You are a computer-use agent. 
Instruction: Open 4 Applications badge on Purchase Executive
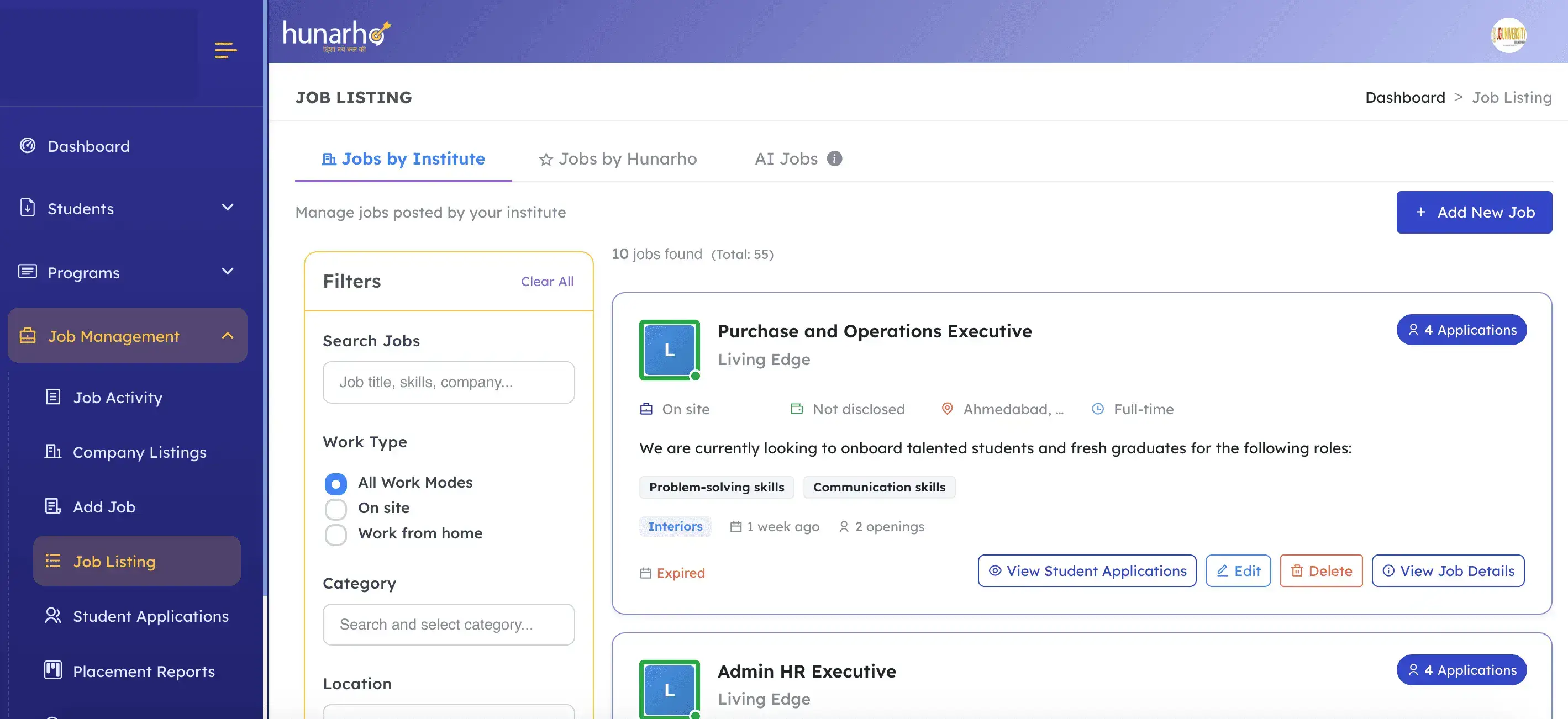click(1461, 330)
